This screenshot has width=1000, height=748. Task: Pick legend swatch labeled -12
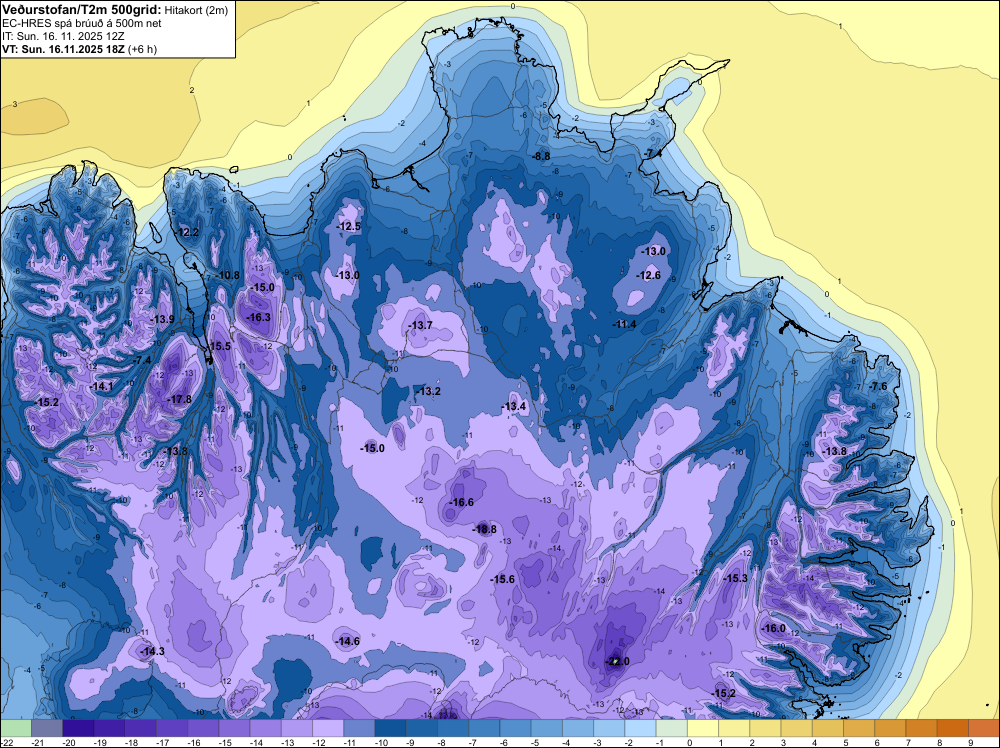(328, 728)
